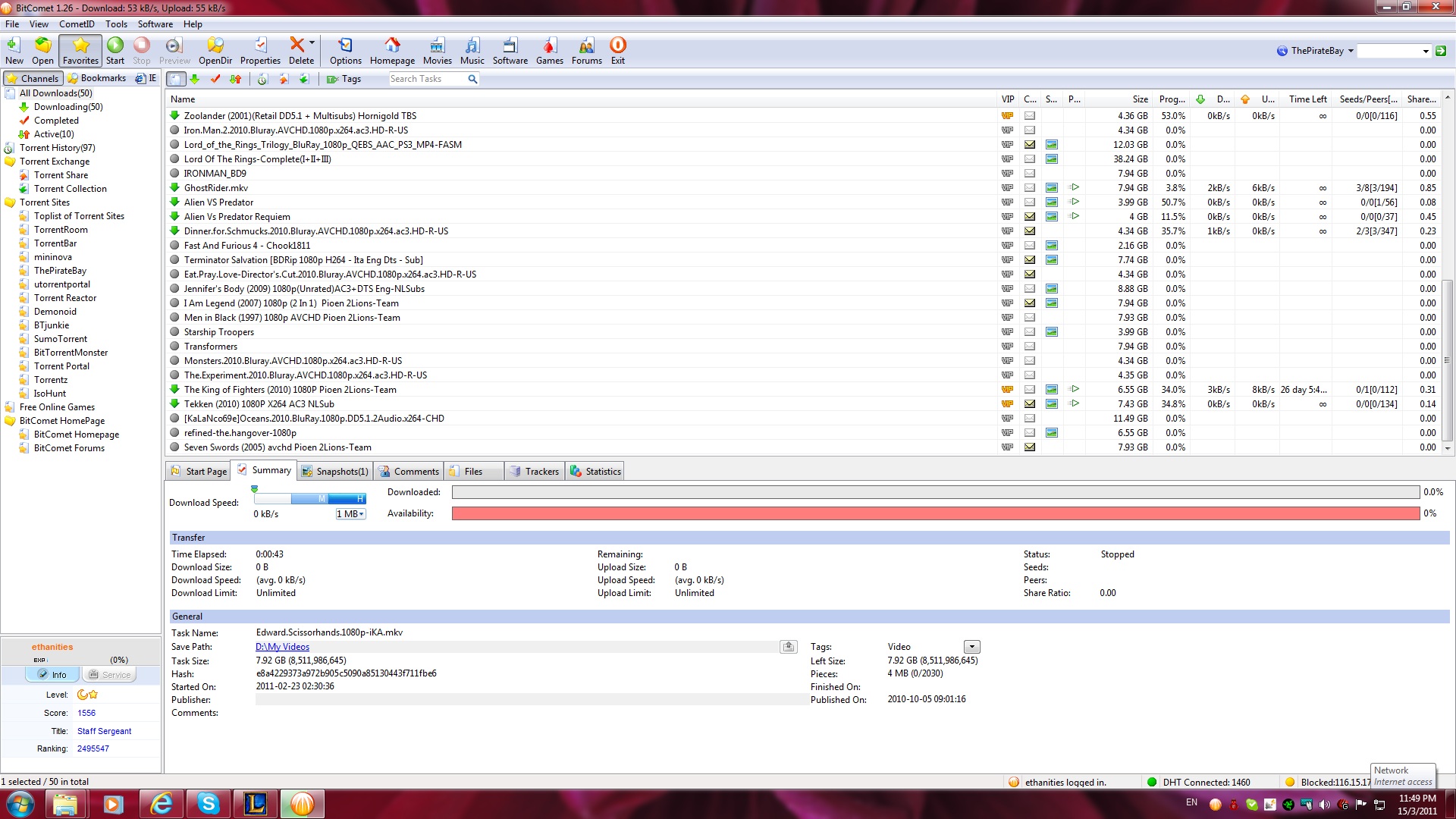Screen dimensions: 1456x819
Task: Click the Preview toolbar icon
Action: [x=174, y=51]
